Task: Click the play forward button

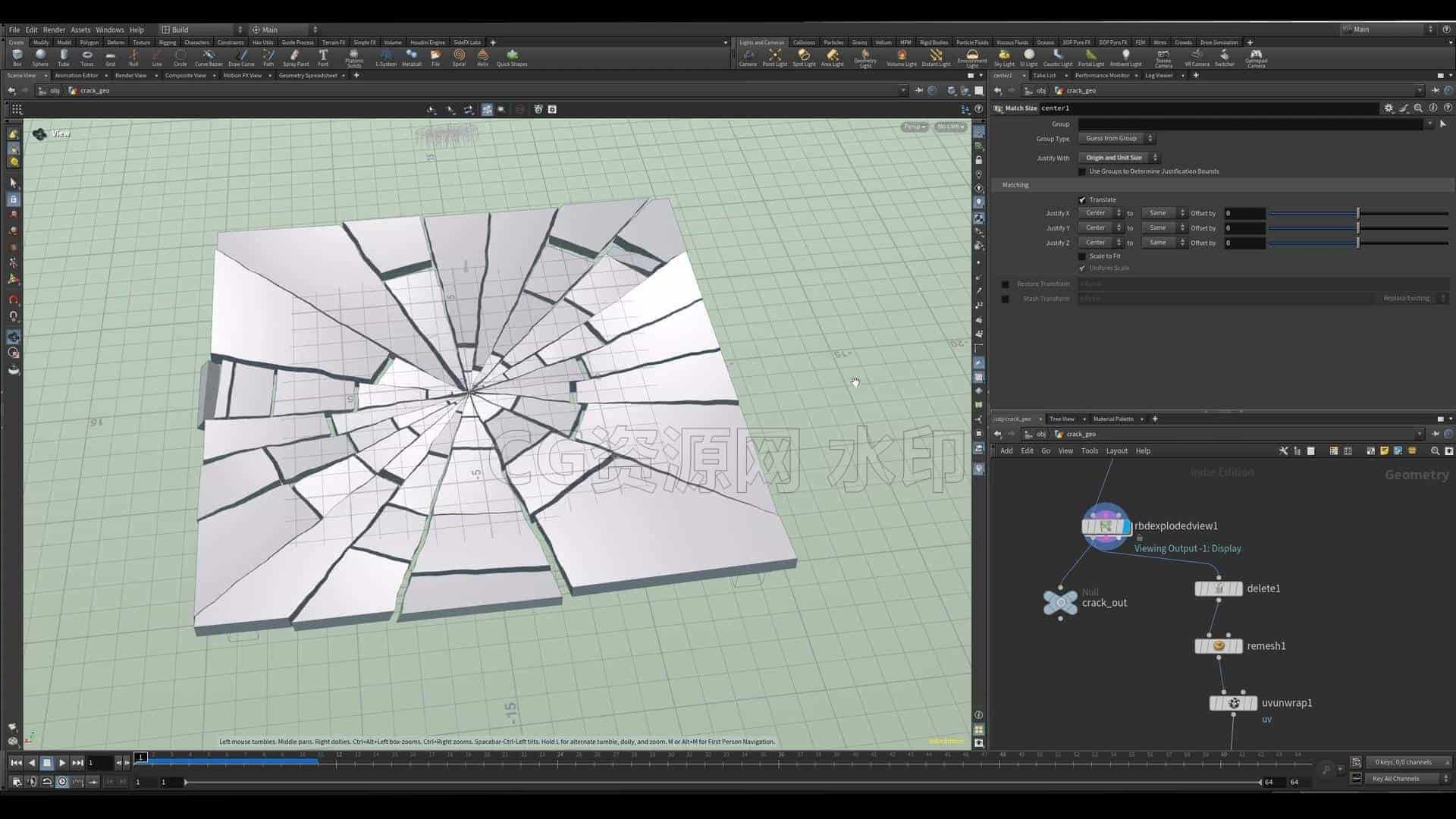Action: click(62, 762)
